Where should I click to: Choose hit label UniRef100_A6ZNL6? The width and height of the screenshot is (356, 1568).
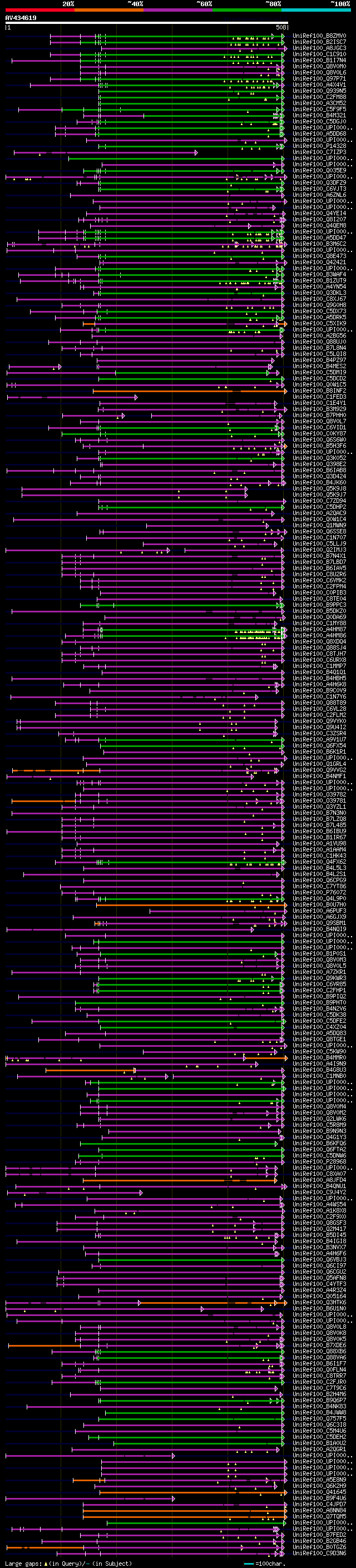(319, 195)
